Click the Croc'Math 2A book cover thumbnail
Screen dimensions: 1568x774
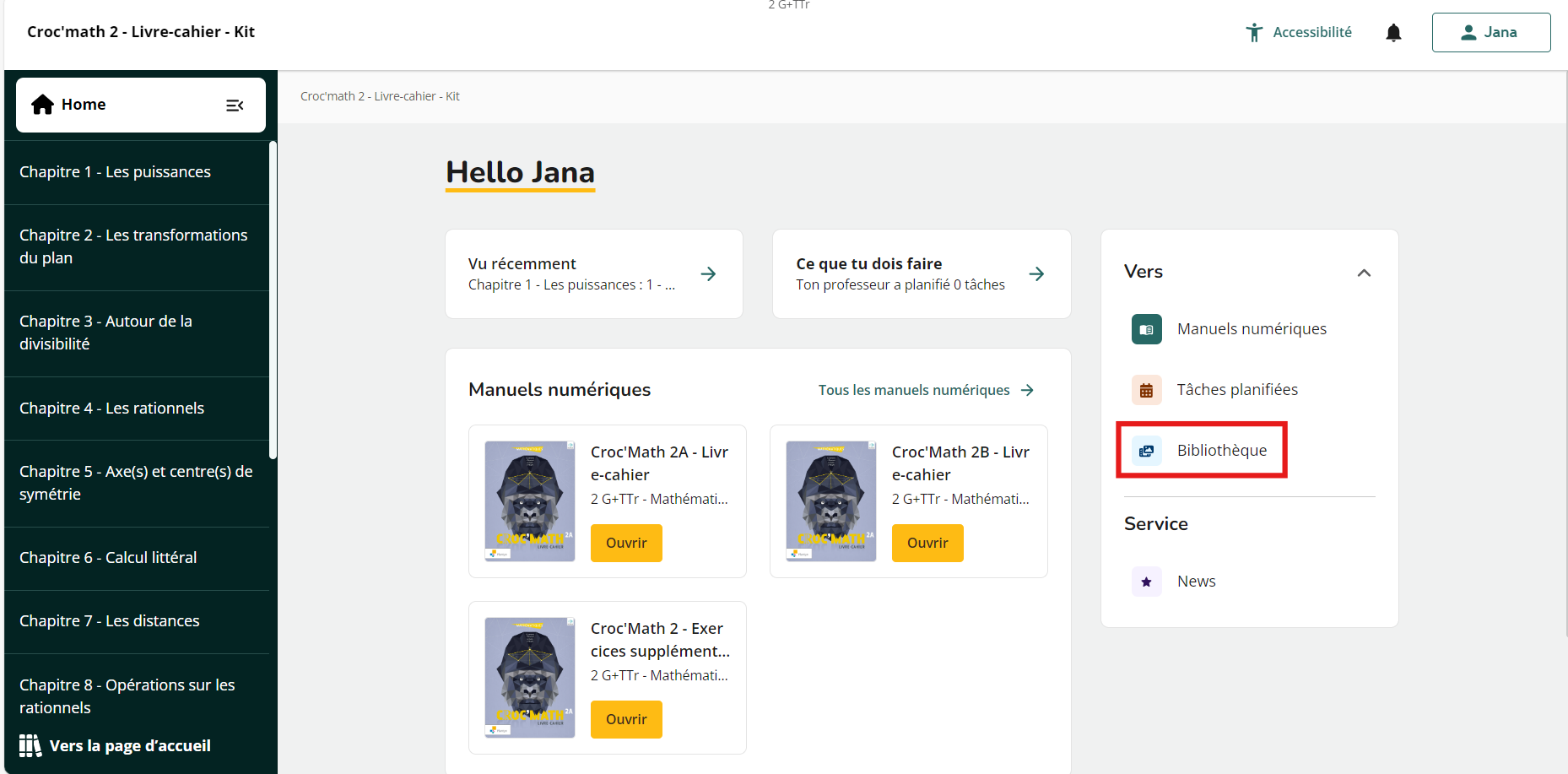pos(530,501)
